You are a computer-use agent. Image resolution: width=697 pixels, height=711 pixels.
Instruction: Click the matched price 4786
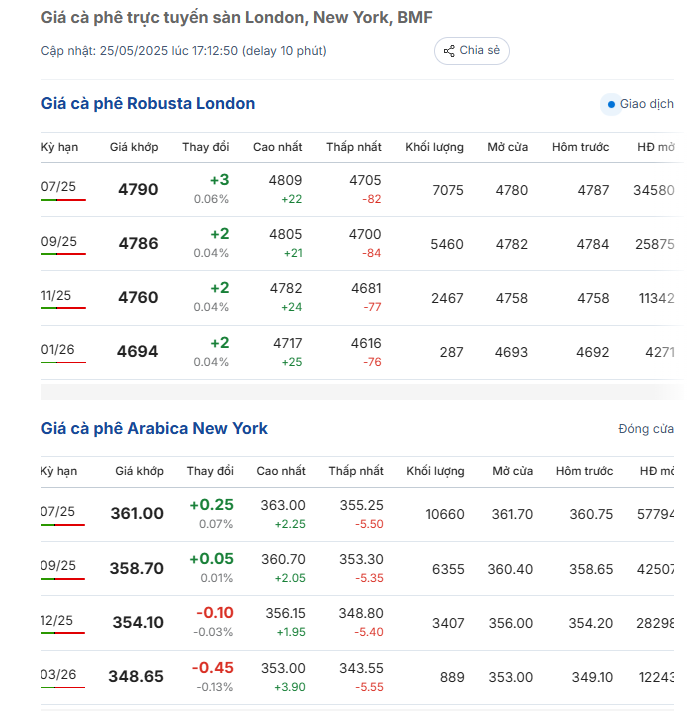138,244
